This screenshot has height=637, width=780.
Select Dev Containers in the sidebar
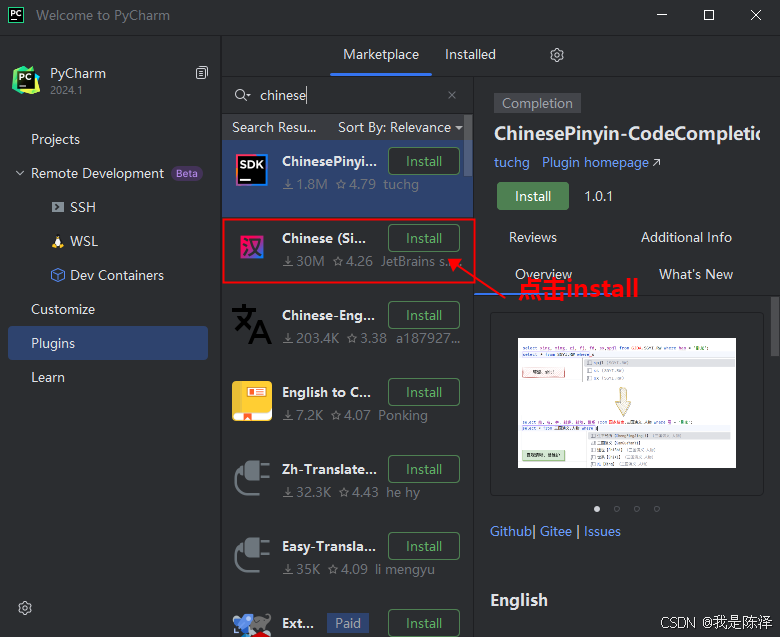pos(117,275)
